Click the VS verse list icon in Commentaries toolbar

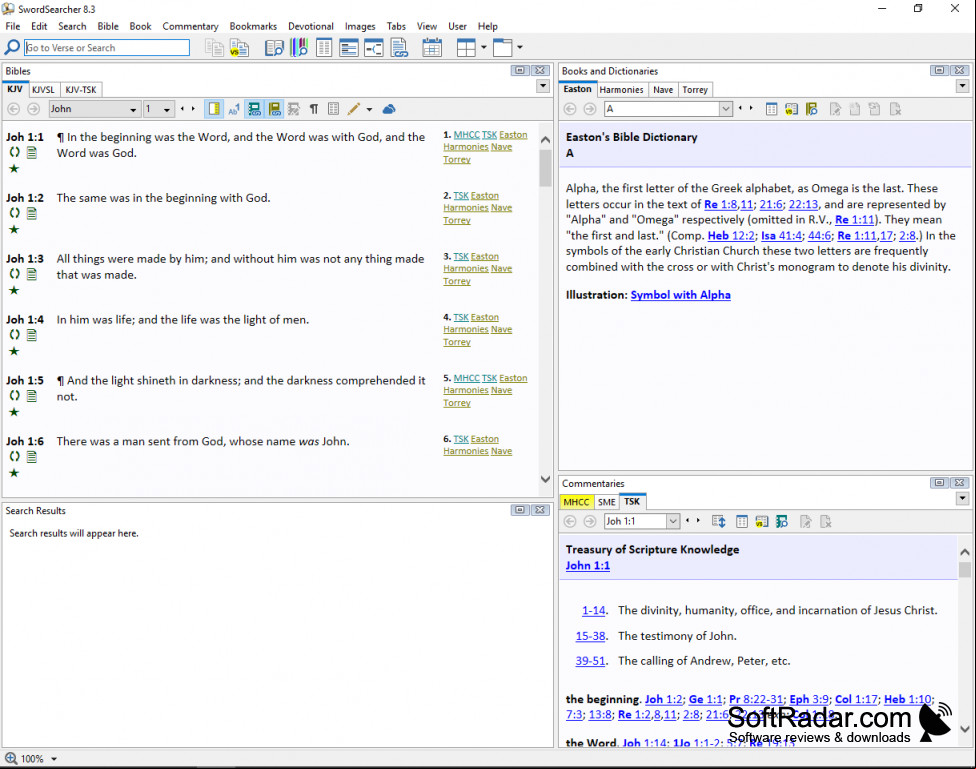(762, 522)
